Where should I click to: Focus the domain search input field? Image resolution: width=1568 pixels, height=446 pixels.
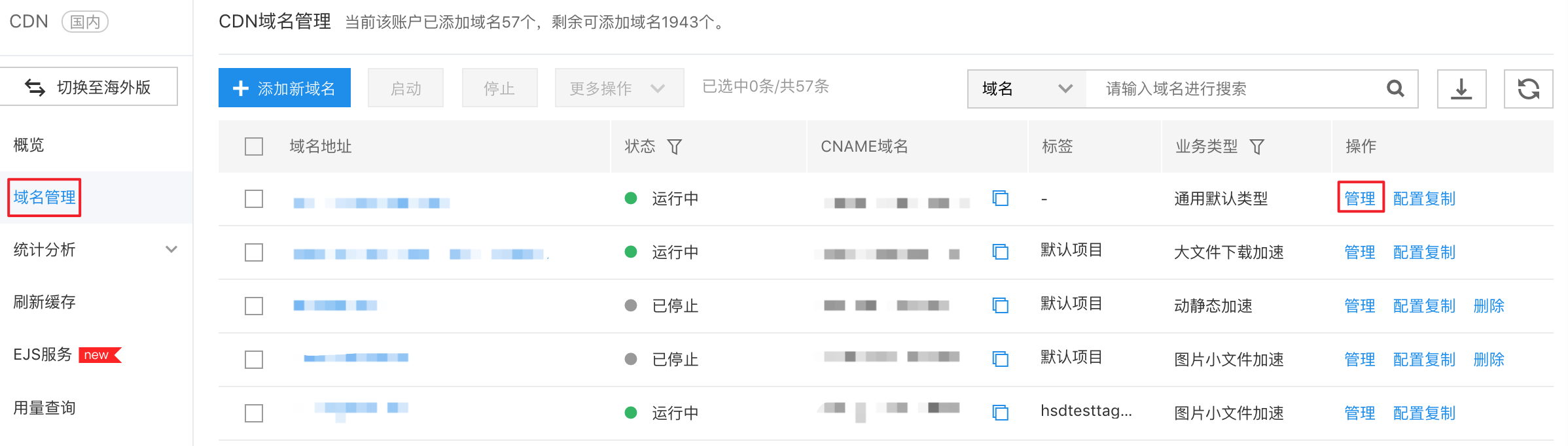[x=1237, y=88]
